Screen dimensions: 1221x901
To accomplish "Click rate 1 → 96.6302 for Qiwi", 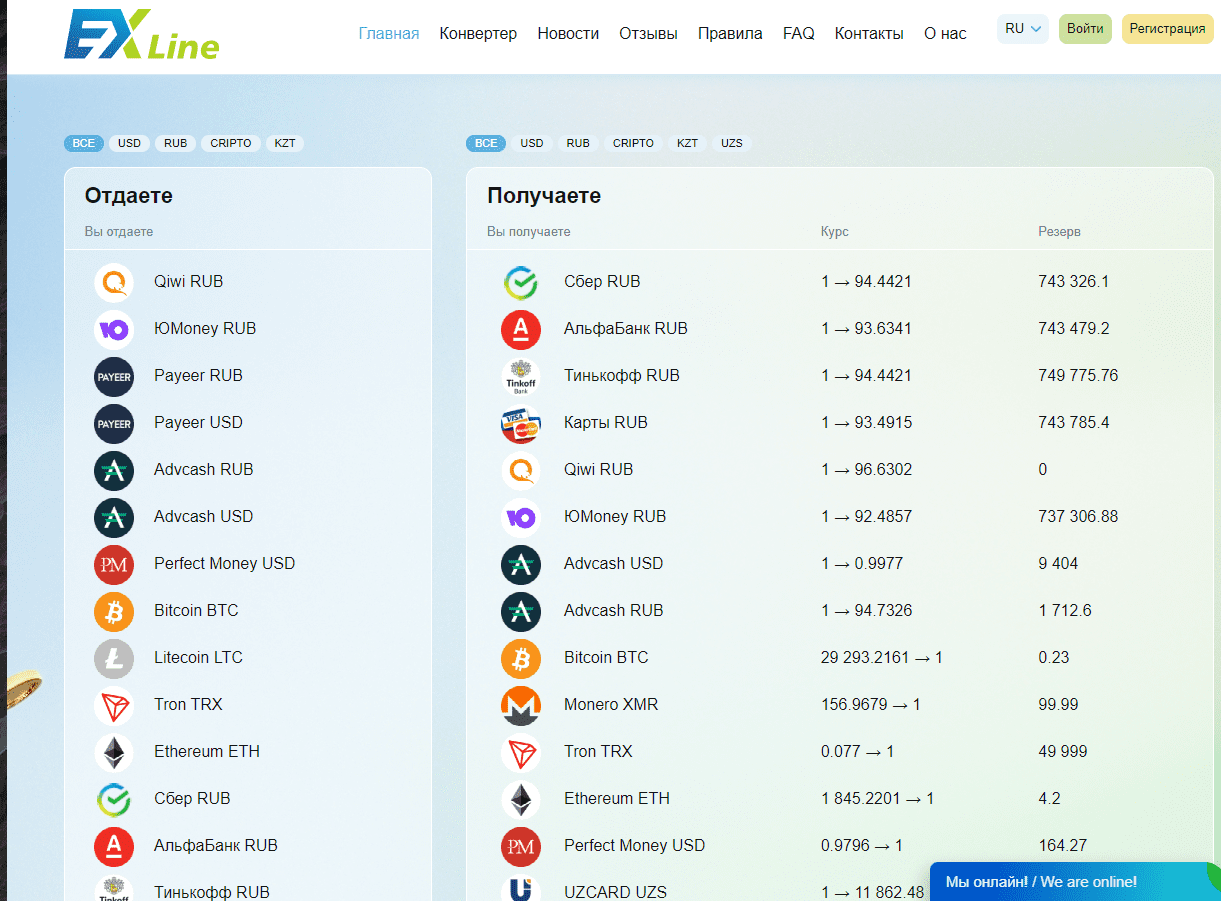I will click(867, 470).
